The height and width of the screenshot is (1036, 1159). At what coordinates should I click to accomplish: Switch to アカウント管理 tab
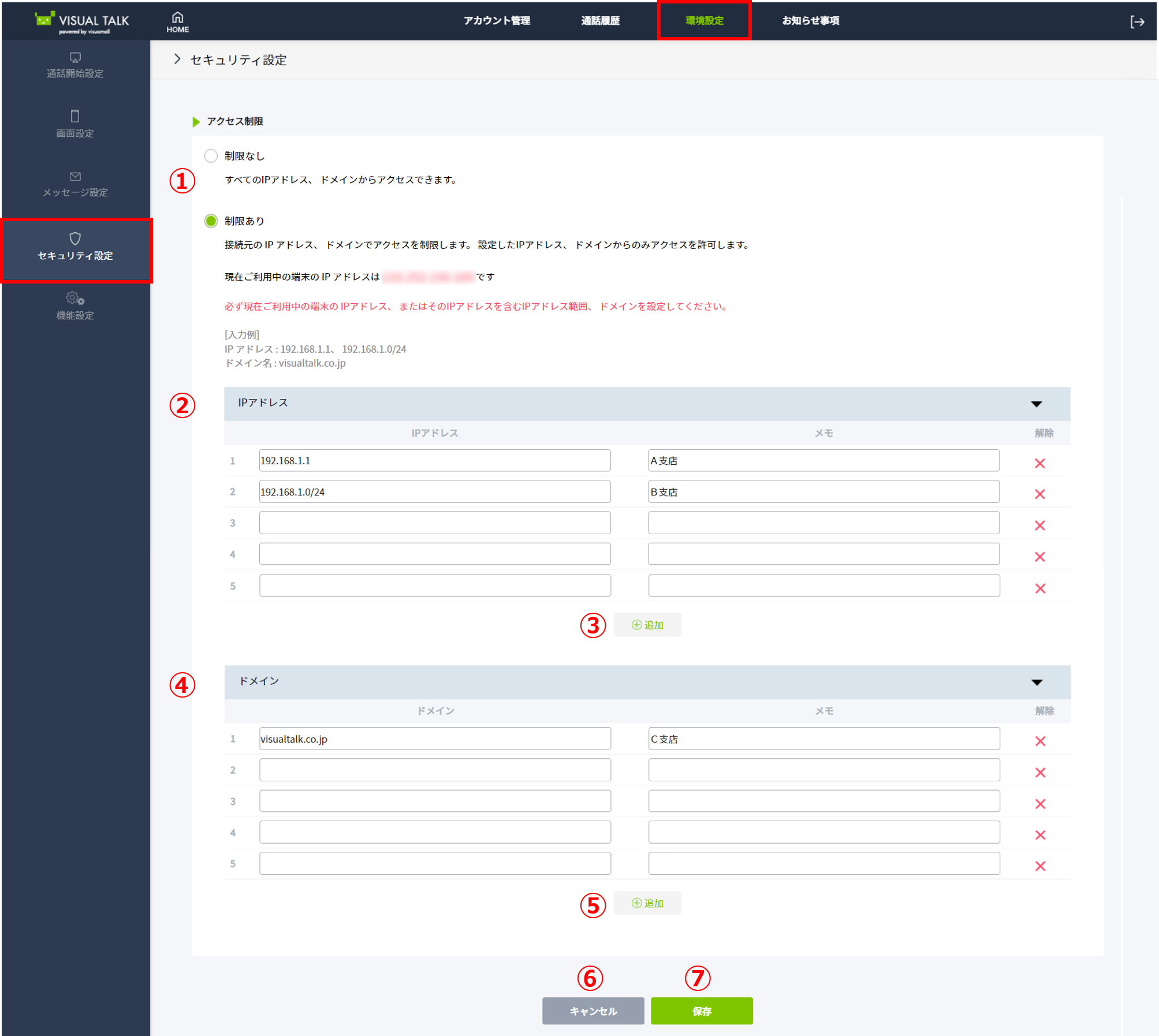(x=497, y=21)
